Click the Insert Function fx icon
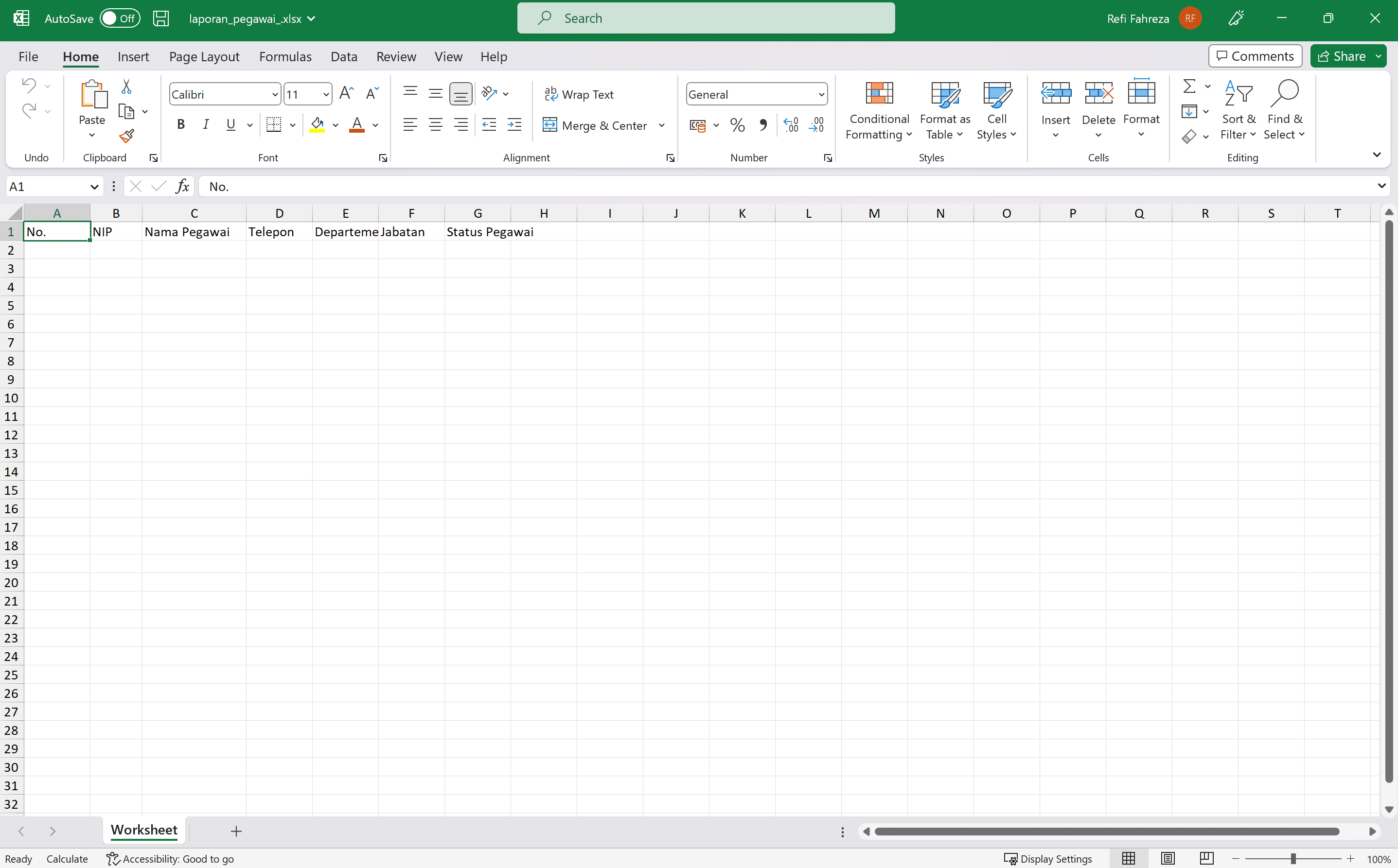This screenshot has width=1398, height=868. pos(182,186)
